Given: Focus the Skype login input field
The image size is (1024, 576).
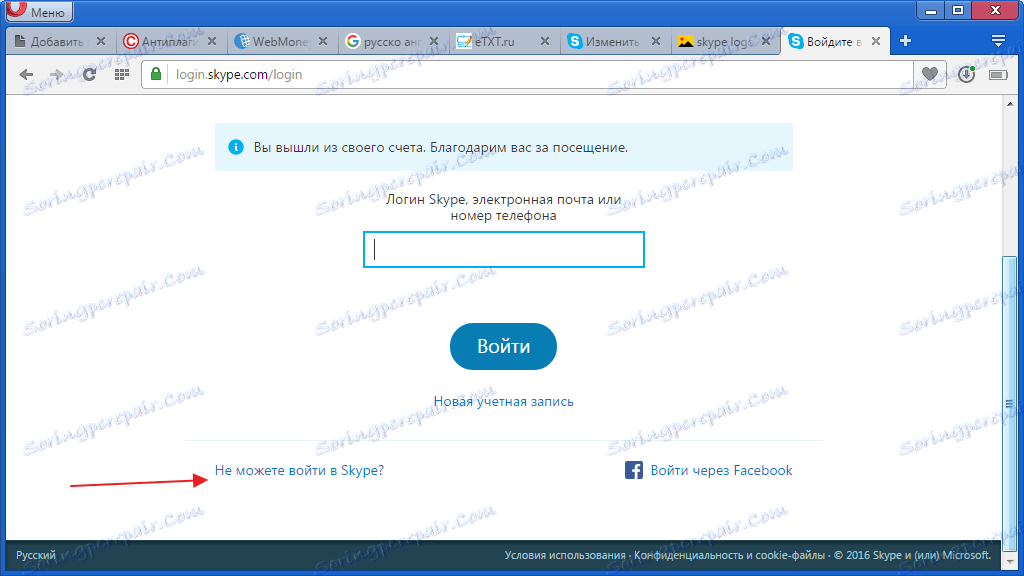Looking at the screenshot, I should tap(504, 249).
